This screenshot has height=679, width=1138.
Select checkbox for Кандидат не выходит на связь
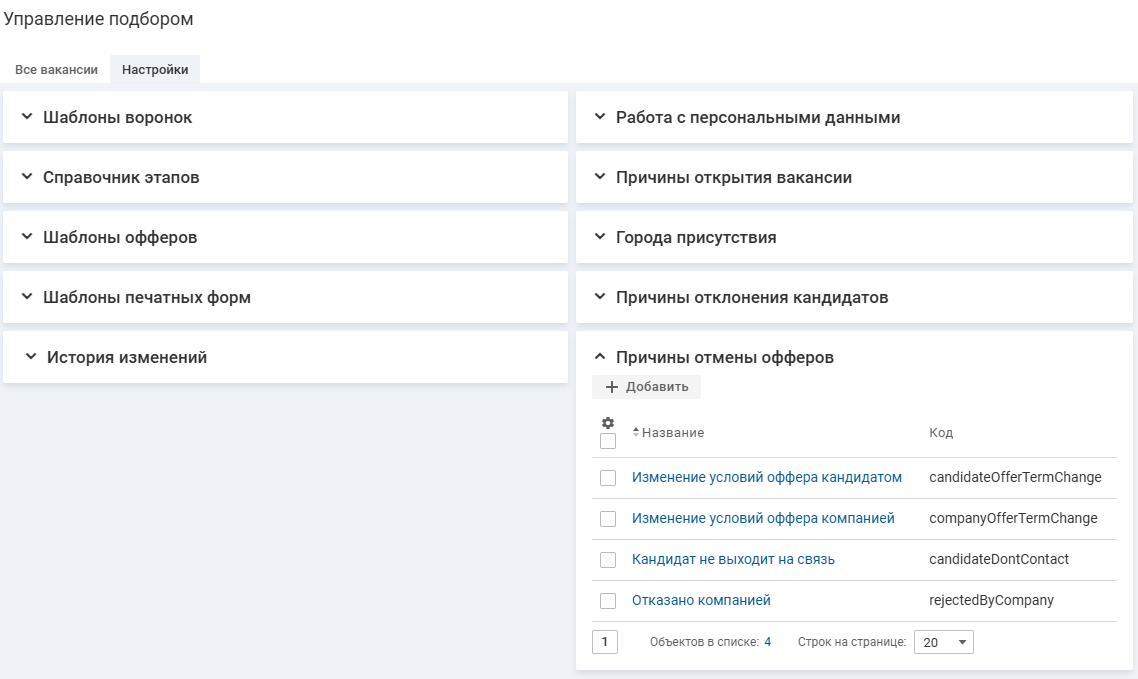[x=608, y=560]
